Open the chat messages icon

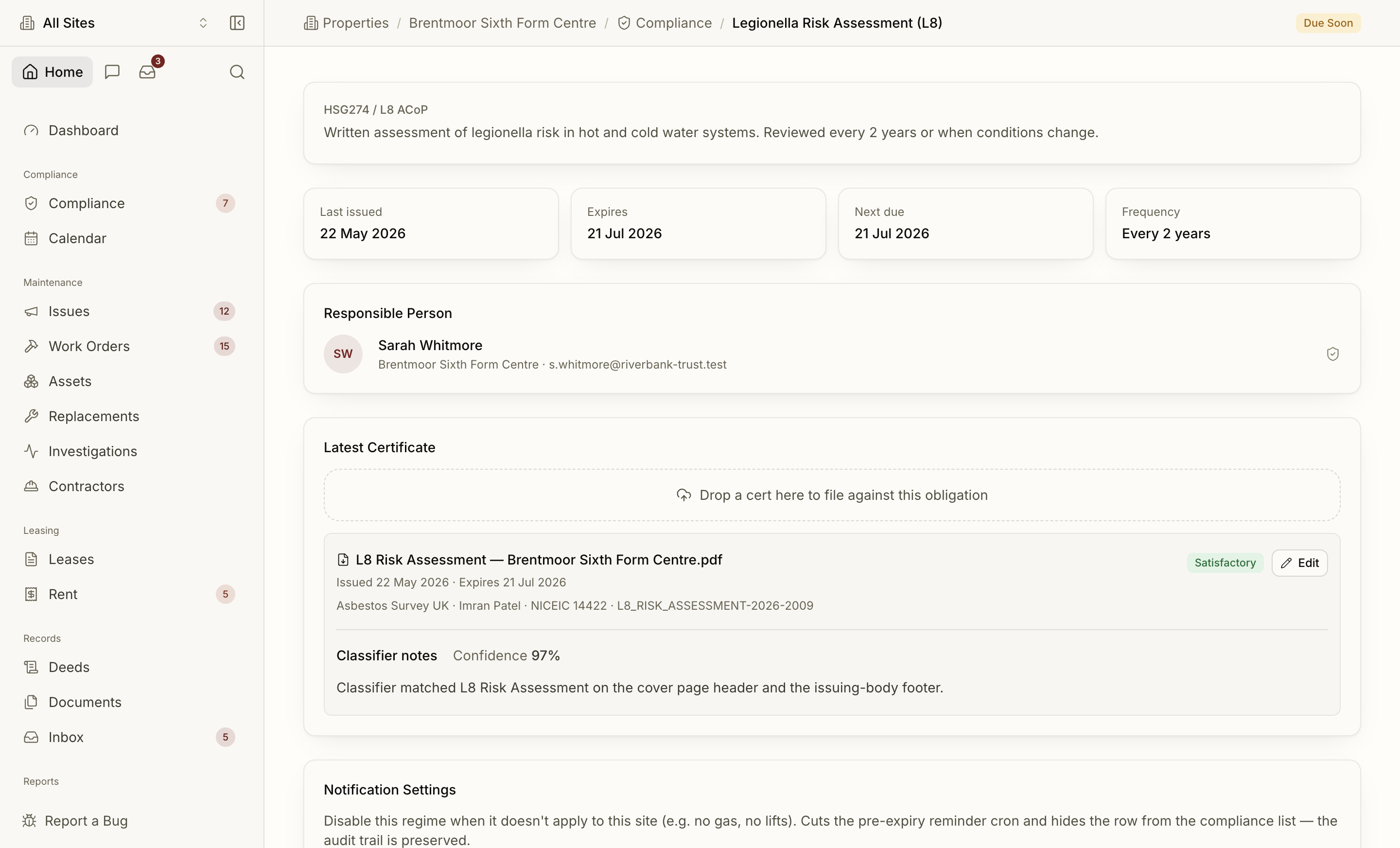[x=112, y=71]
